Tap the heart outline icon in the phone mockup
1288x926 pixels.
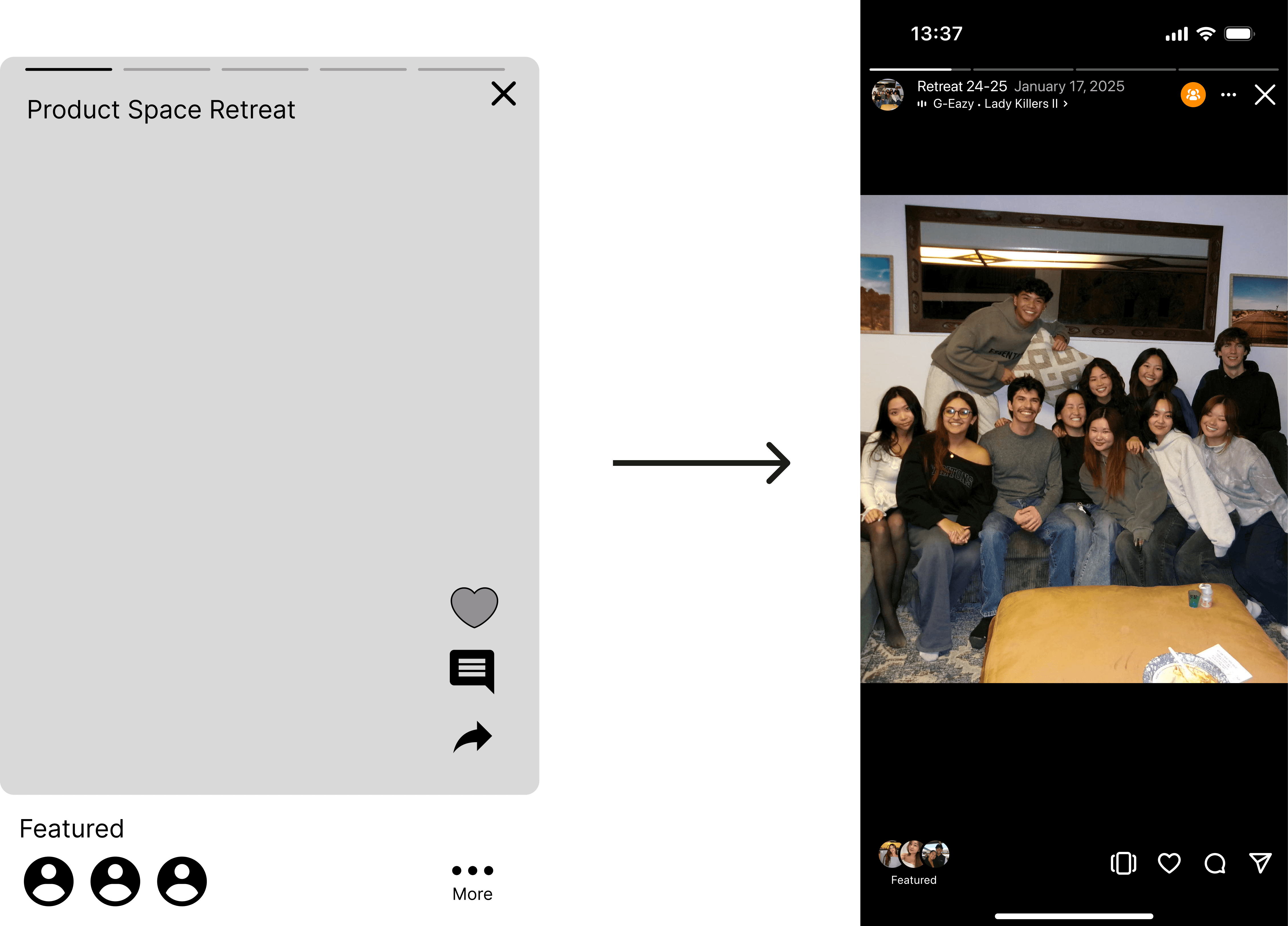[x=1169, y=863]
